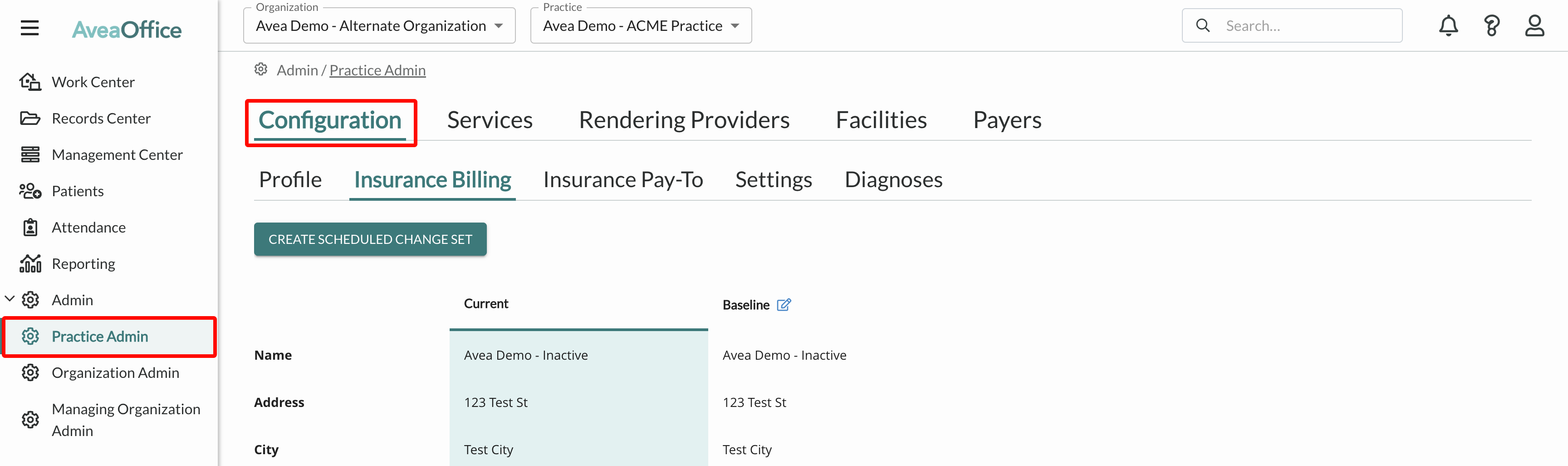
Task: Select Patients in the sidebar
Action: click(x=77, y=191)
